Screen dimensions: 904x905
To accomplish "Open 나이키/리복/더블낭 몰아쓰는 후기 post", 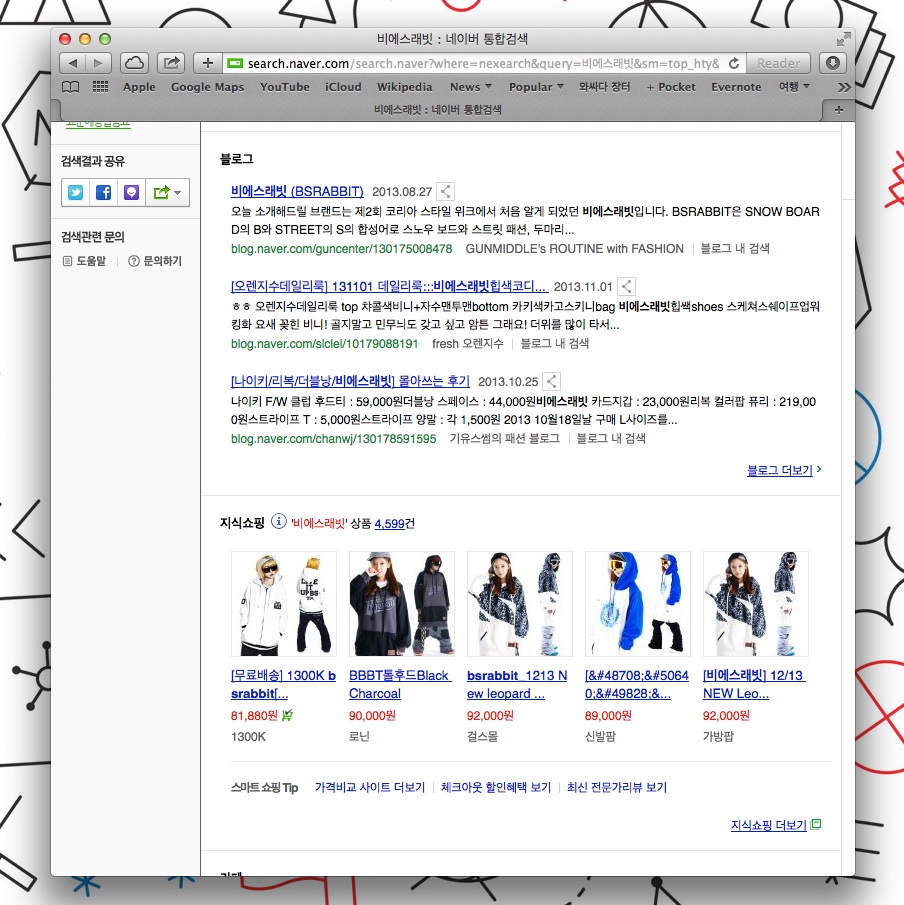I will (350, 381).
